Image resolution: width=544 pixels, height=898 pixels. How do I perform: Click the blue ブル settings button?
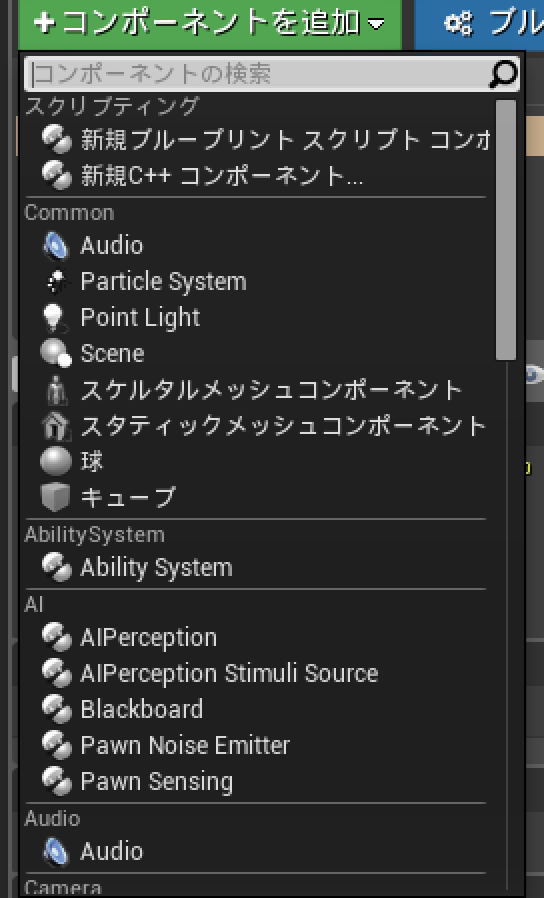479,23
